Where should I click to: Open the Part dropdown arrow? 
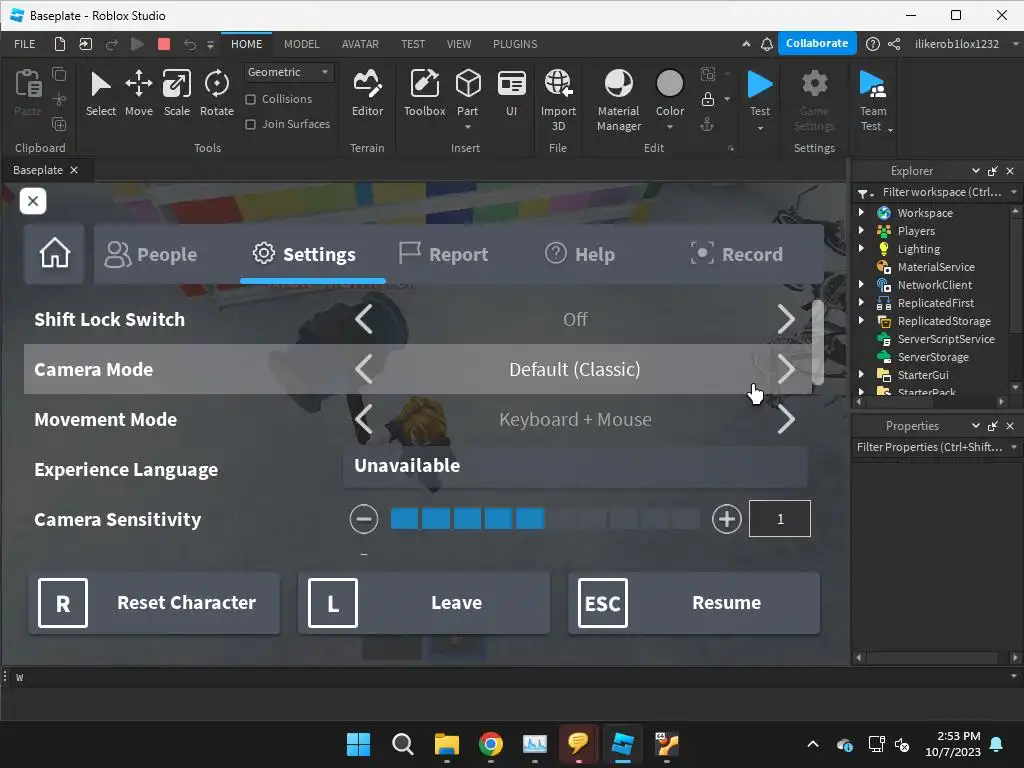[468, 127]
